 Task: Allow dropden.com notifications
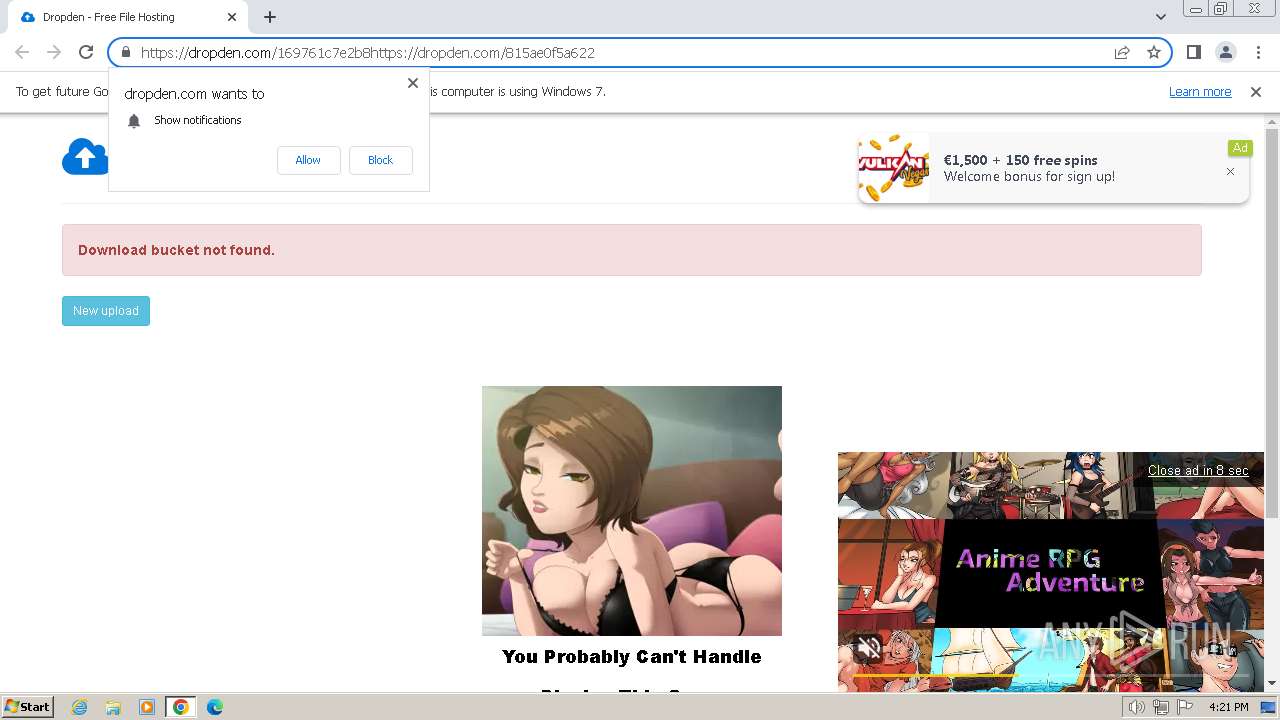[308, 160]
